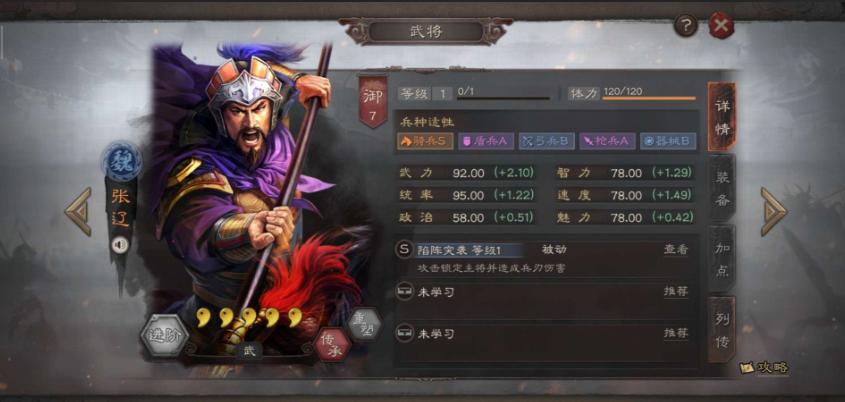845x402 pixels.
Task: Select the 枪兵A troop type badge
Action: (607, 141)
